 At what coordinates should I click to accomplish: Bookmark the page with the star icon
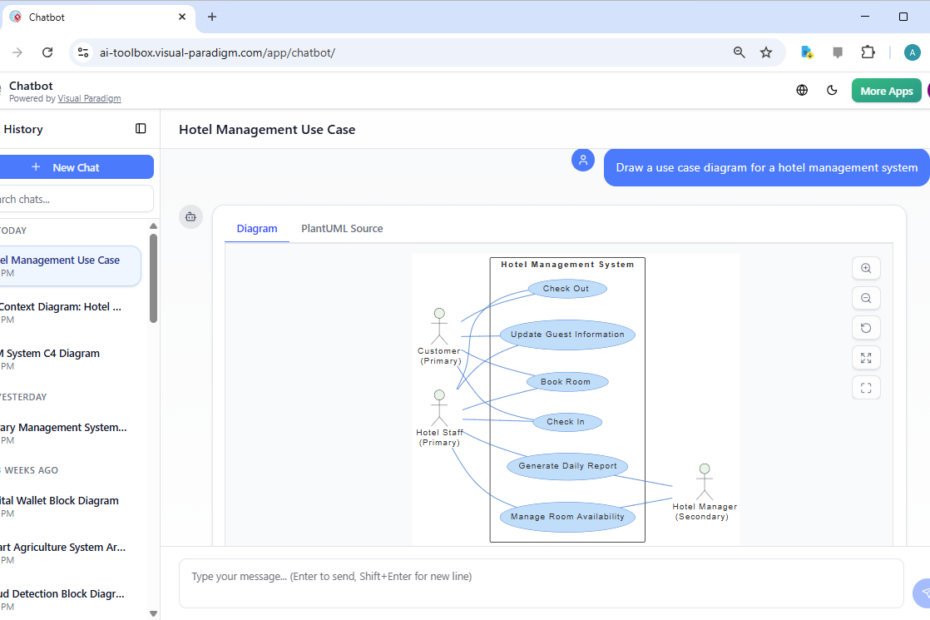pos(767,51)
